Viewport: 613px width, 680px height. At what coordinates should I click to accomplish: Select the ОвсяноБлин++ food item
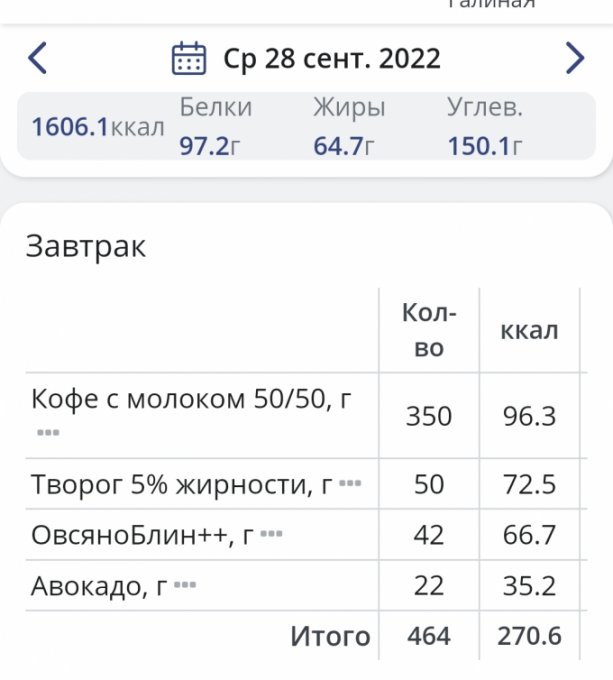142,535
